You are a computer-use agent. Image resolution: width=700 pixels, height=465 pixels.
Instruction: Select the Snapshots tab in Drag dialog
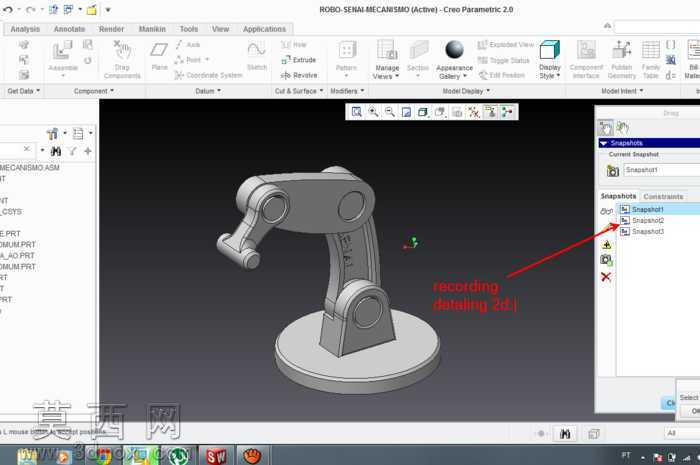618,196
